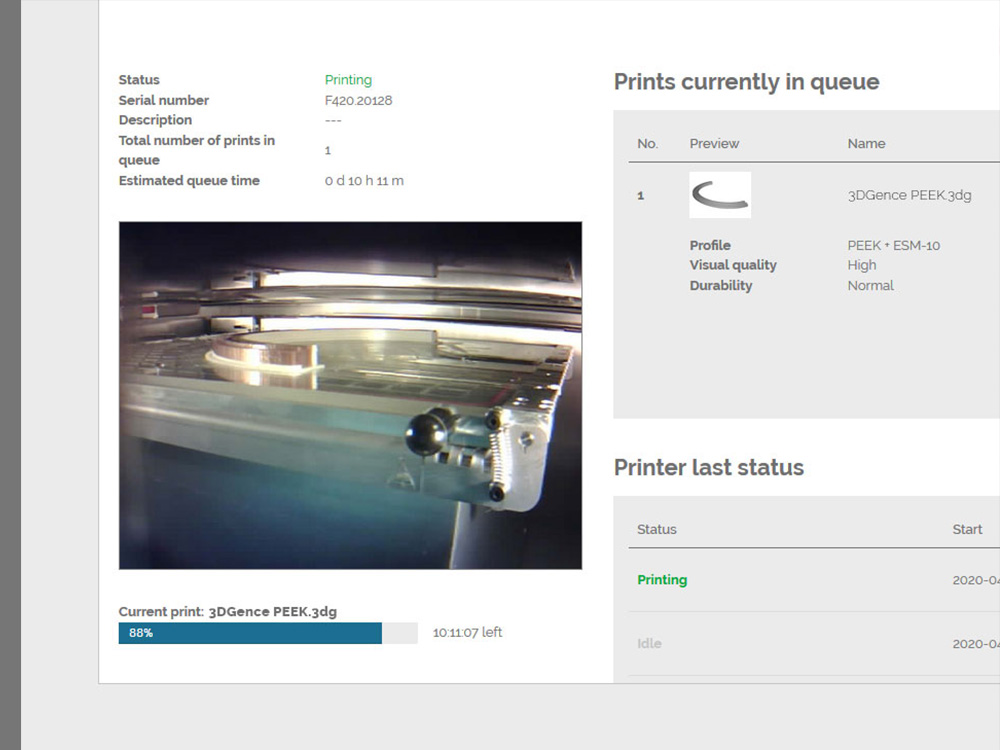Click the Start column header
1000x750 pixels.
(967, 530)
